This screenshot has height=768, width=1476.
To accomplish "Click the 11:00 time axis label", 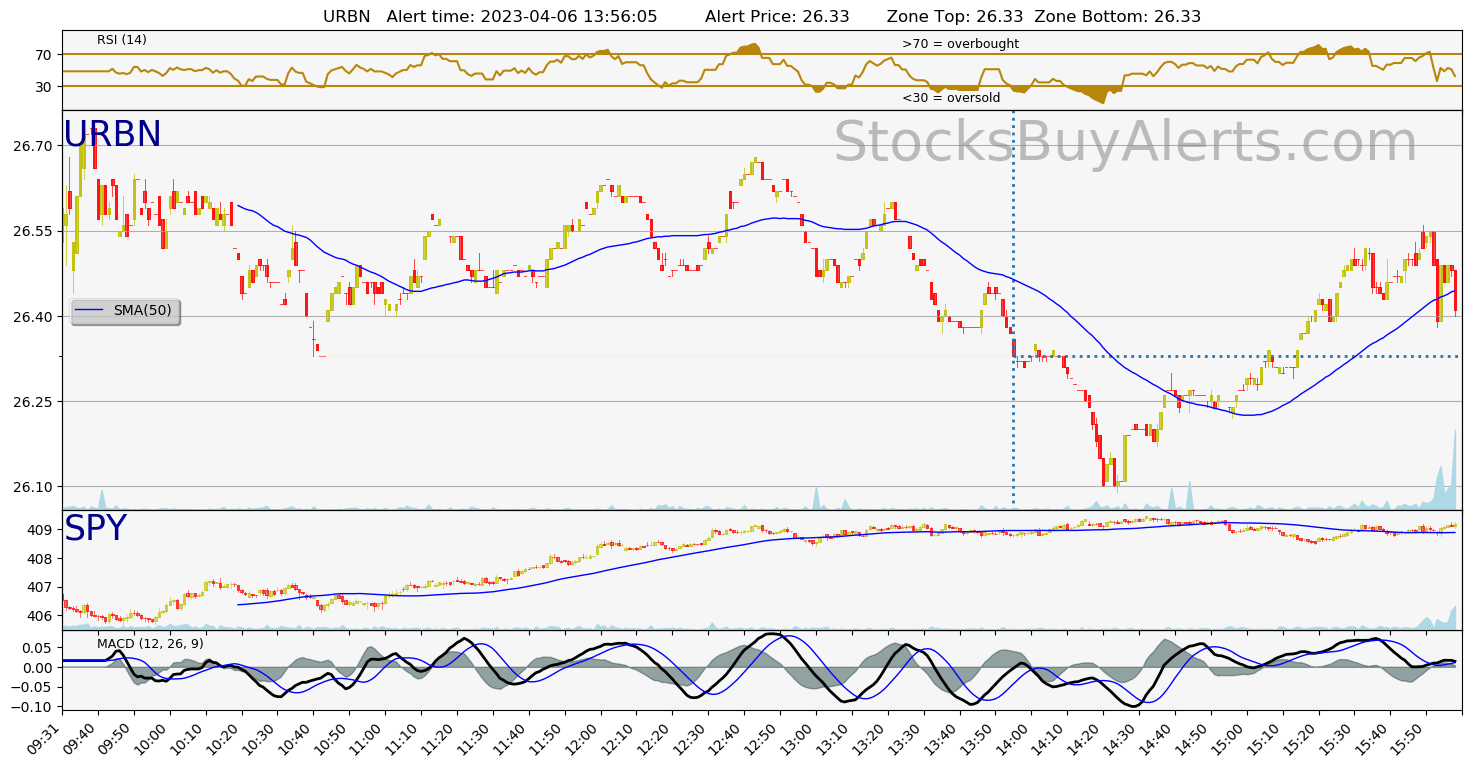I will point(365,742).
